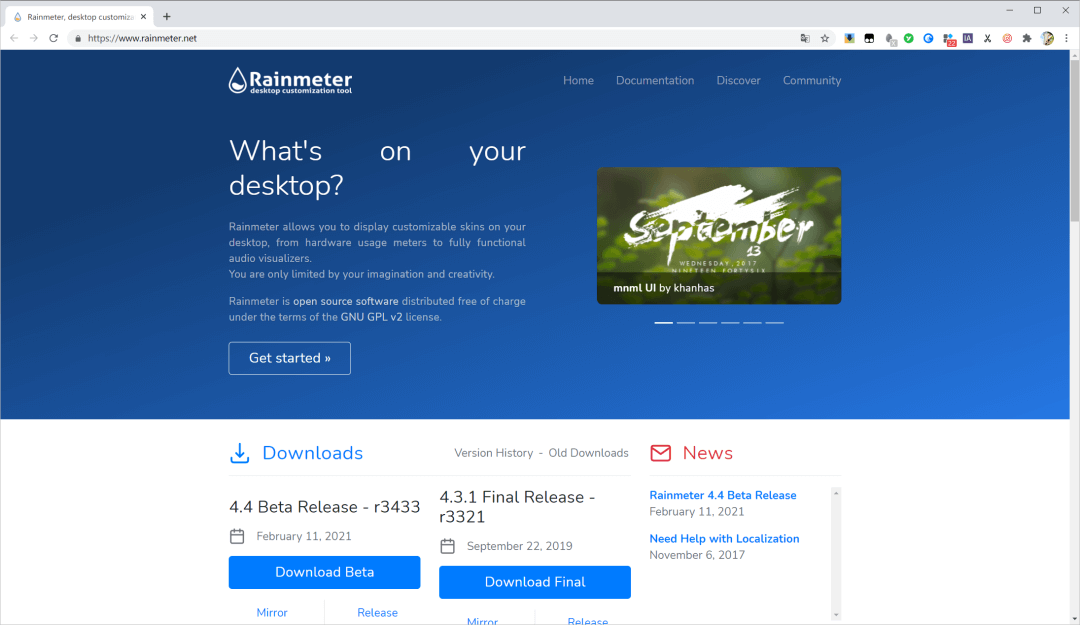1080x625 pixels.
Task: Open the Tampermonkey extension icon
Action: click(x=869, y=39)
